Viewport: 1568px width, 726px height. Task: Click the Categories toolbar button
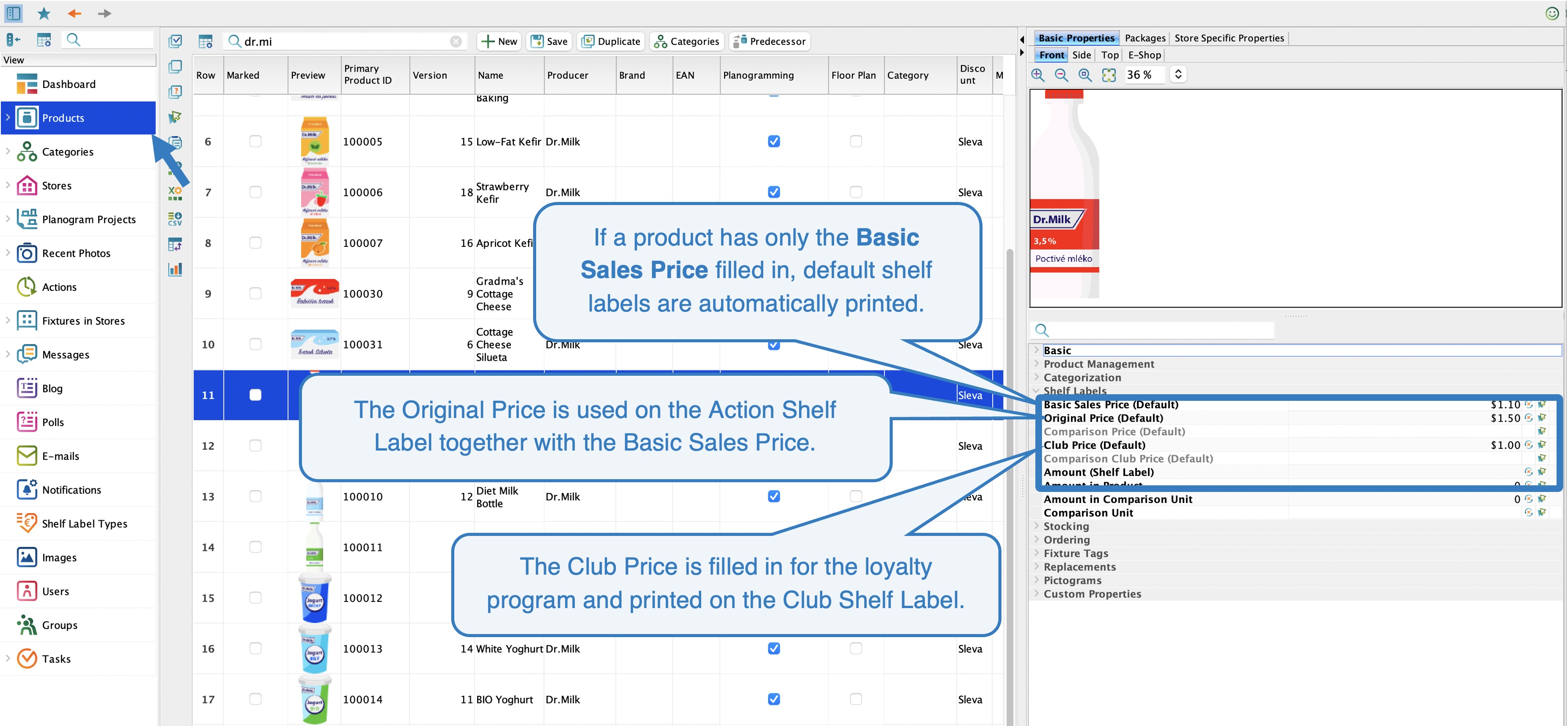point(687,41)
